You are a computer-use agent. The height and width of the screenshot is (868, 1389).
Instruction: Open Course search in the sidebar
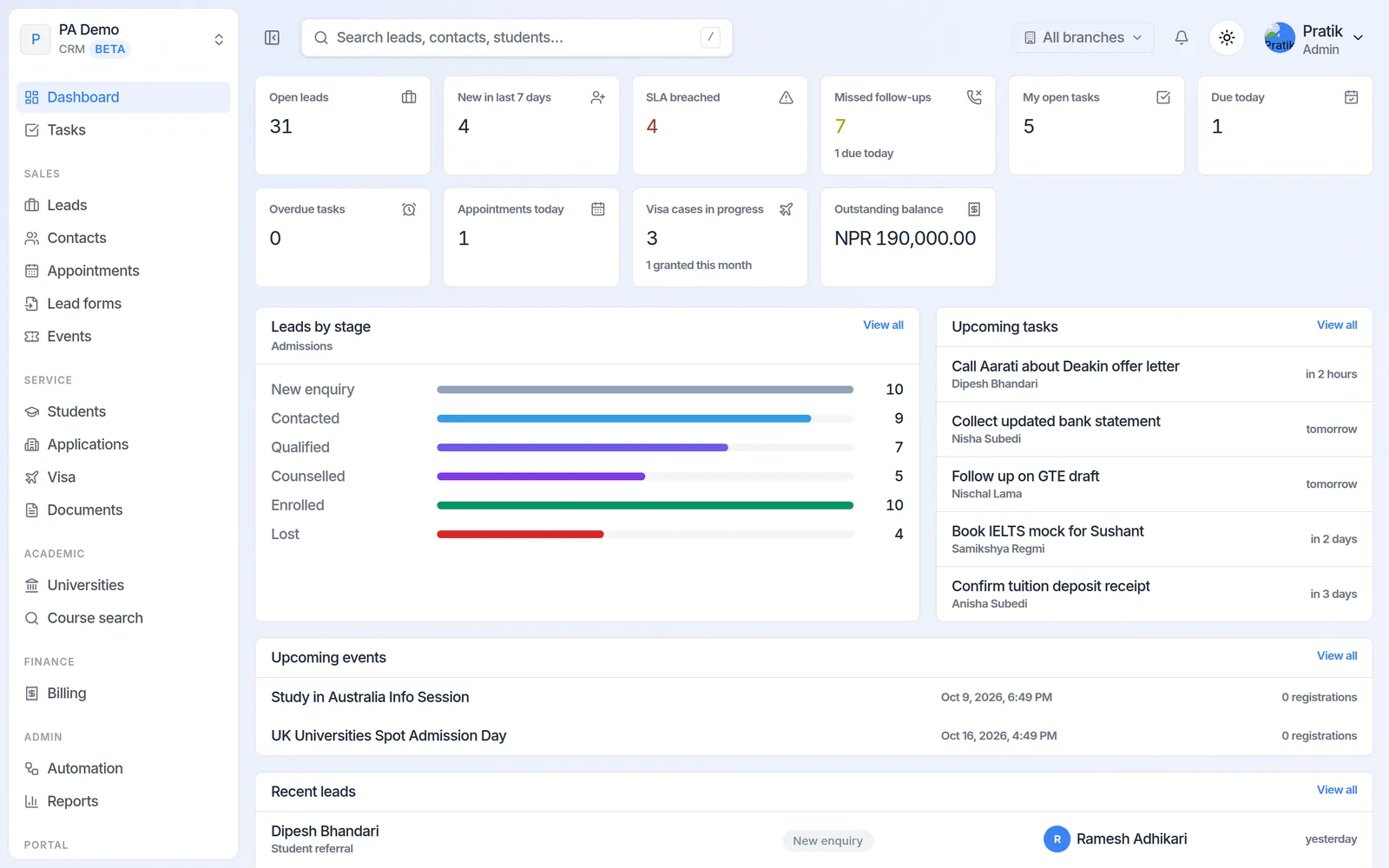click(123, 618)
